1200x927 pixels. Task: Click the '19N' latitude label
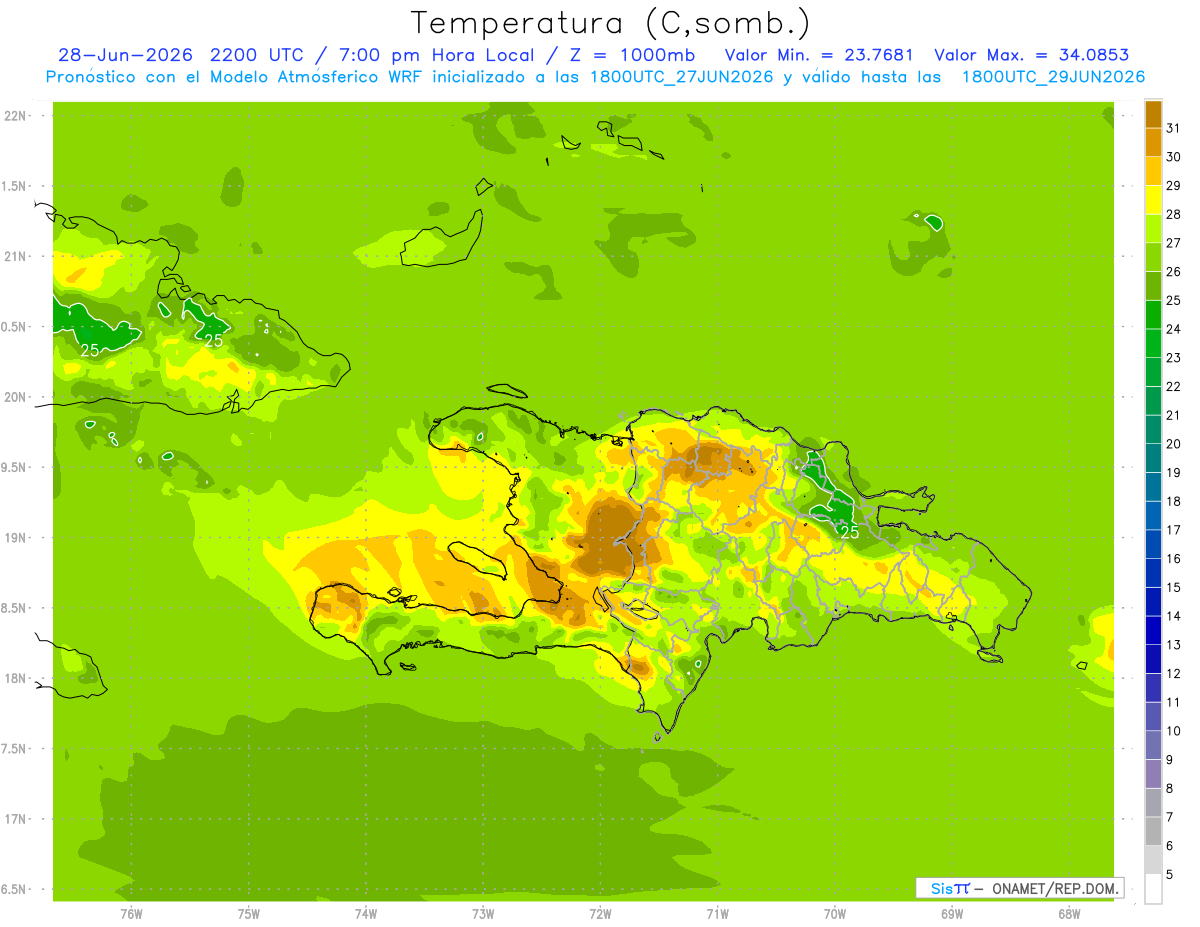click(x=15, y=538)
